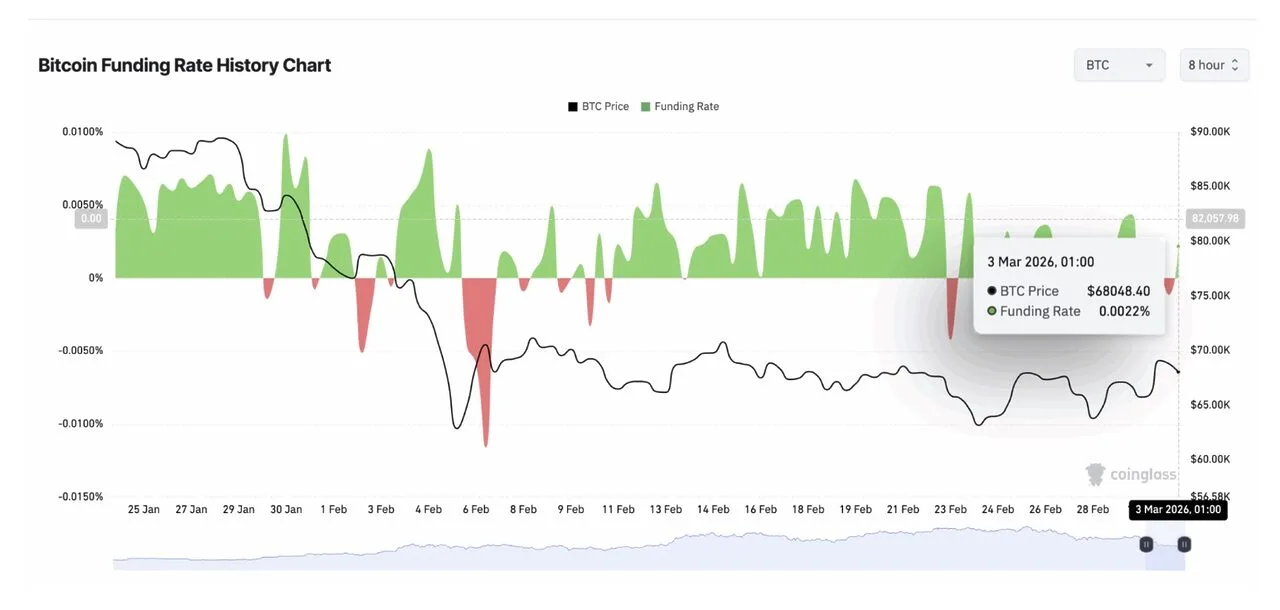Click the 3 Mar 2026, 01:00 date label
Viewport: 1280px width, 610px height.
coord(1178,510)
